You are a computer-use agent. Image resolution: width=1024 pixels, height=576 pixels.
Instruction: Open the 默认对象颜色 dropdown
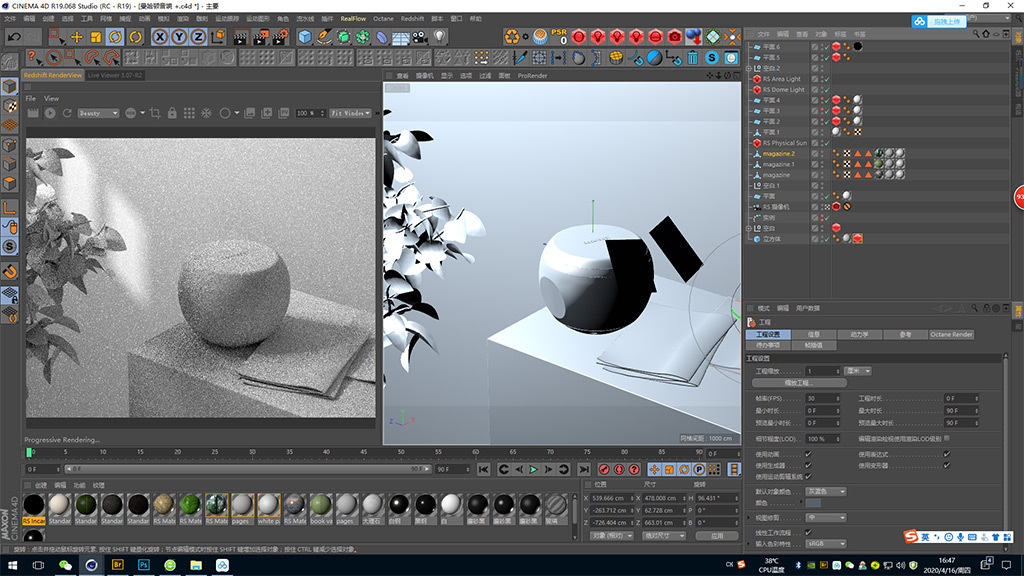point(825,491)
